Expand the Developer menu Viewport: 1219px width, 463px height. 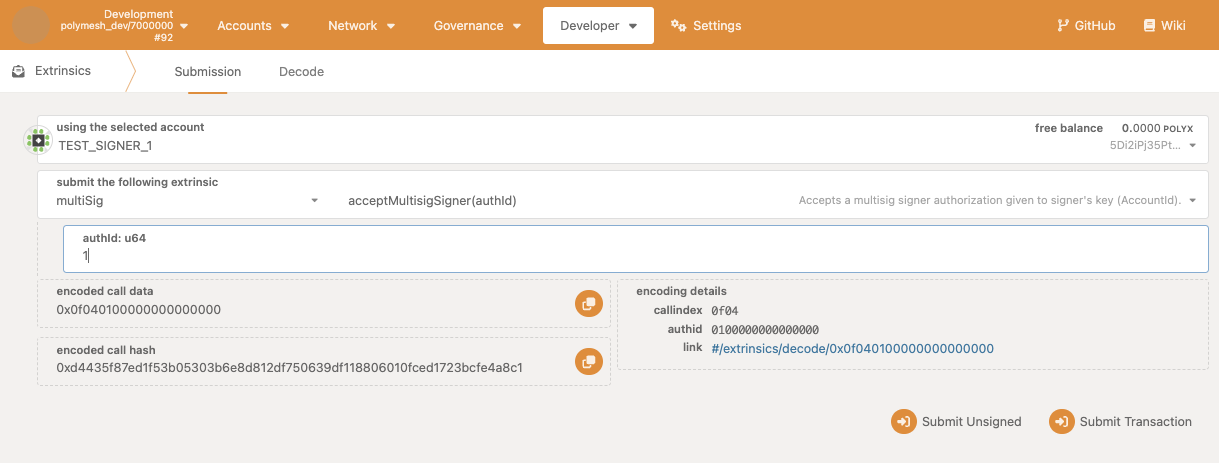tap(598, 26)
